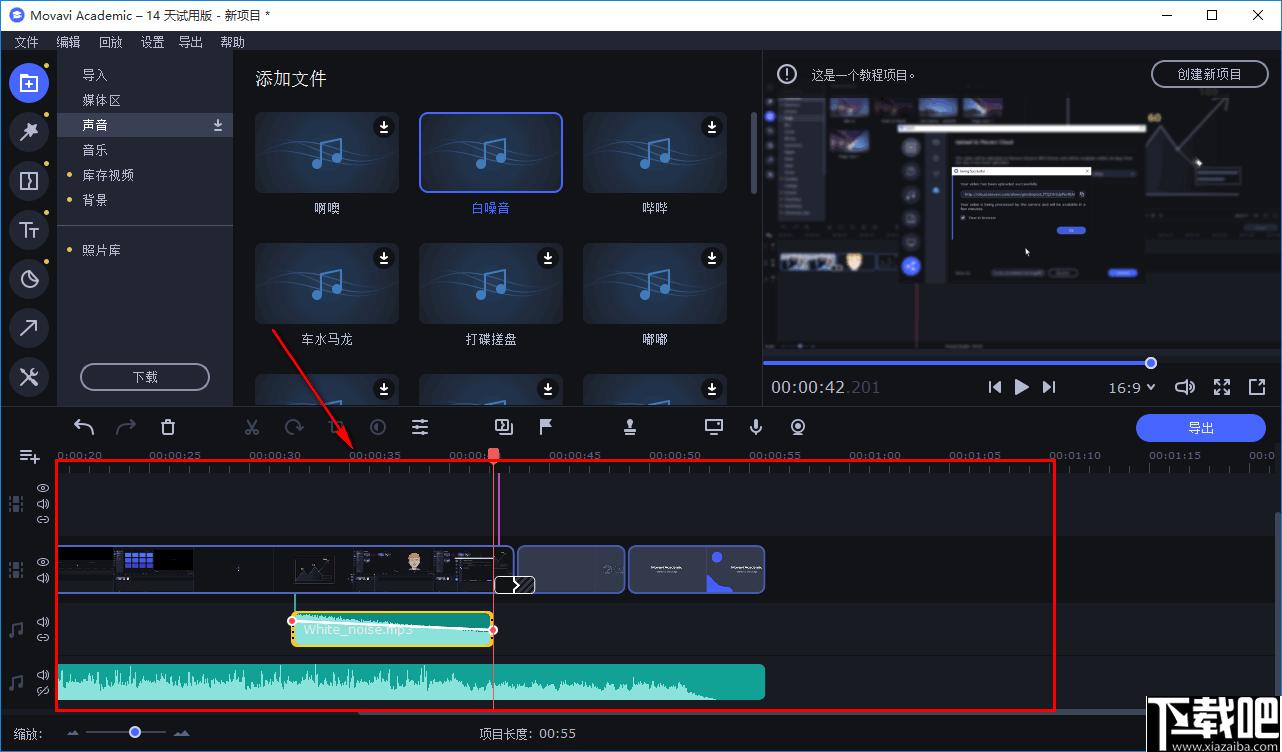Mute the main video track speaker

43,578
